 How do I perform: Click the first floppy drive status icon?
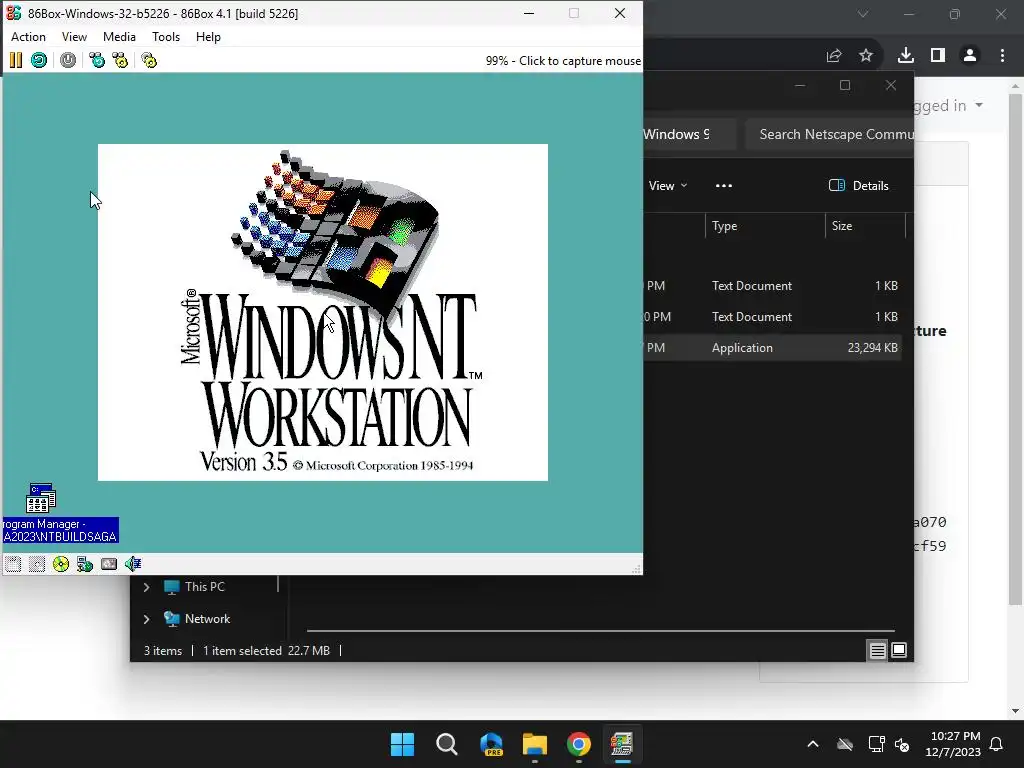pyautogui.click(x=13, y=564)
